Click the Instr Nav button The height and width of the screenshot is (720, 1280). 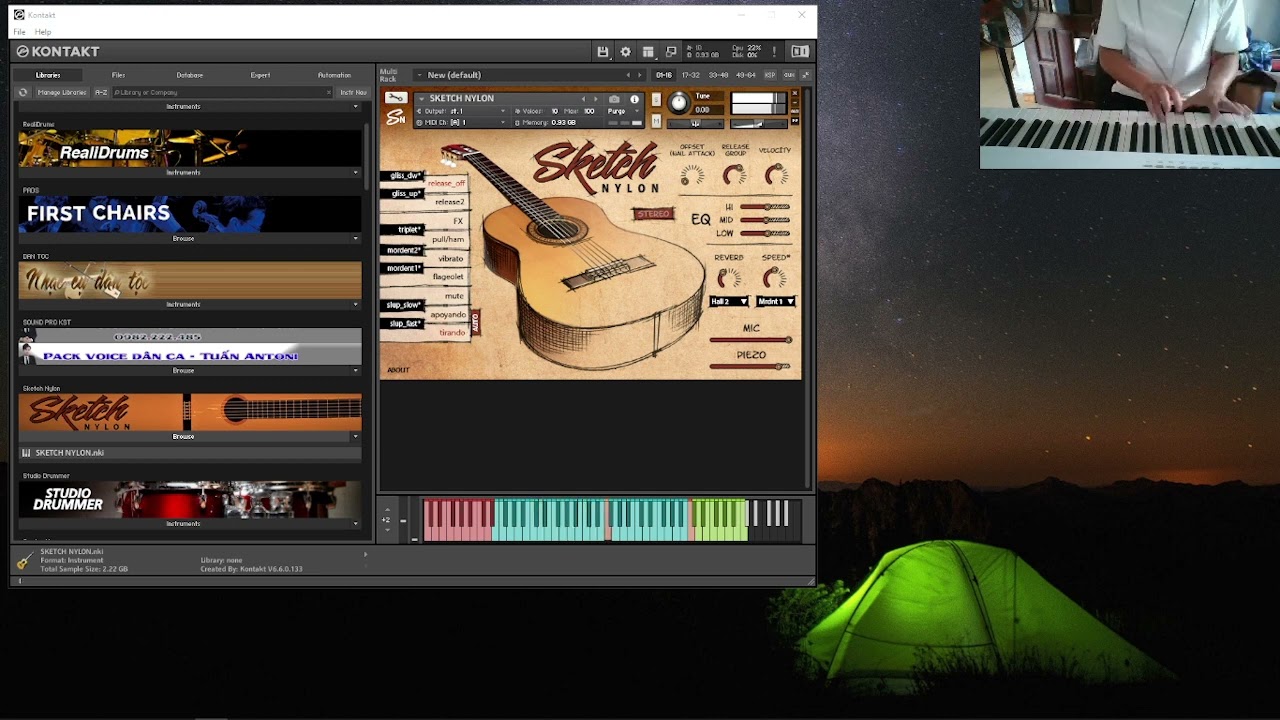click(x=353, y=92)
